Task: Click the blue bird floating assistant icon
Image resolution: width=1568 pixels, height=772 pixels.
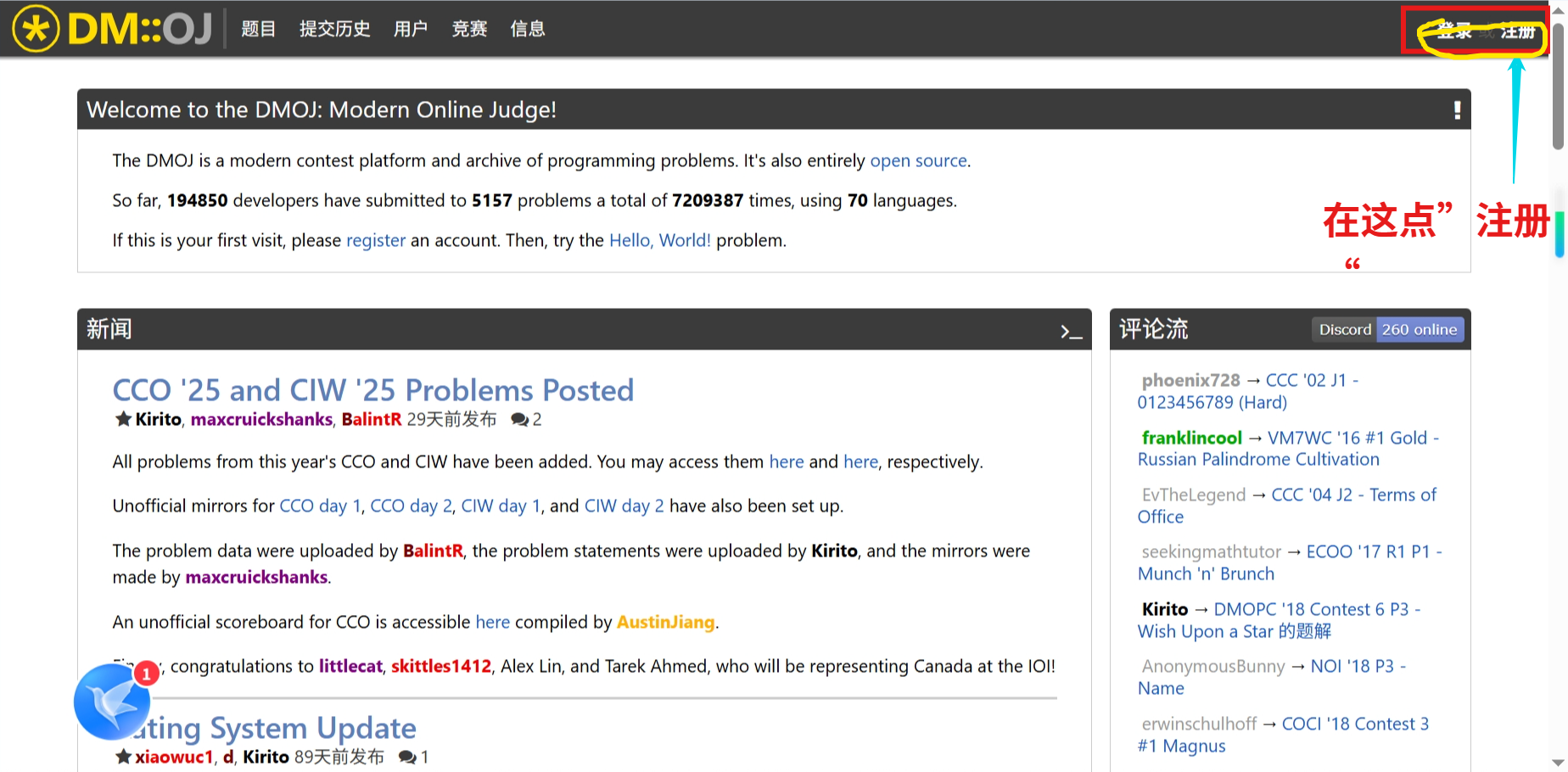Action: coord(112,702)
